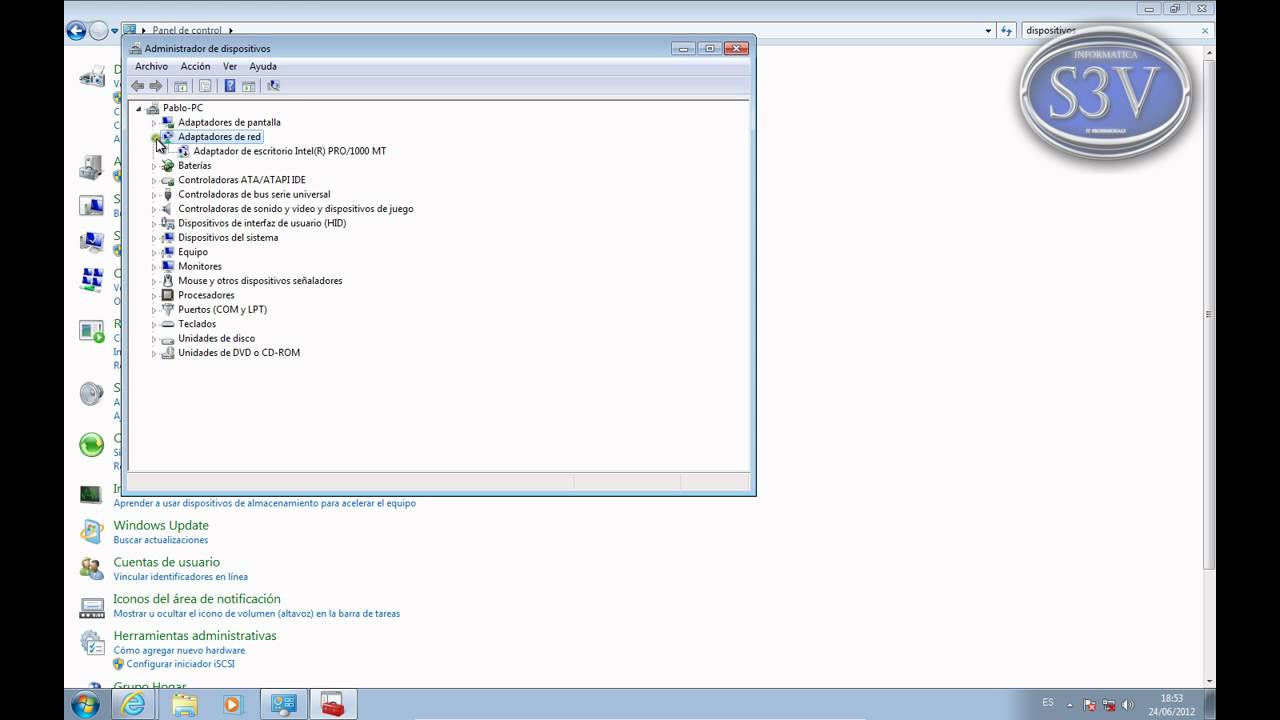Click Configurar iniciador iSCSI link
The width and height of the screenshot is (1280, 720).
pos(181,664)
